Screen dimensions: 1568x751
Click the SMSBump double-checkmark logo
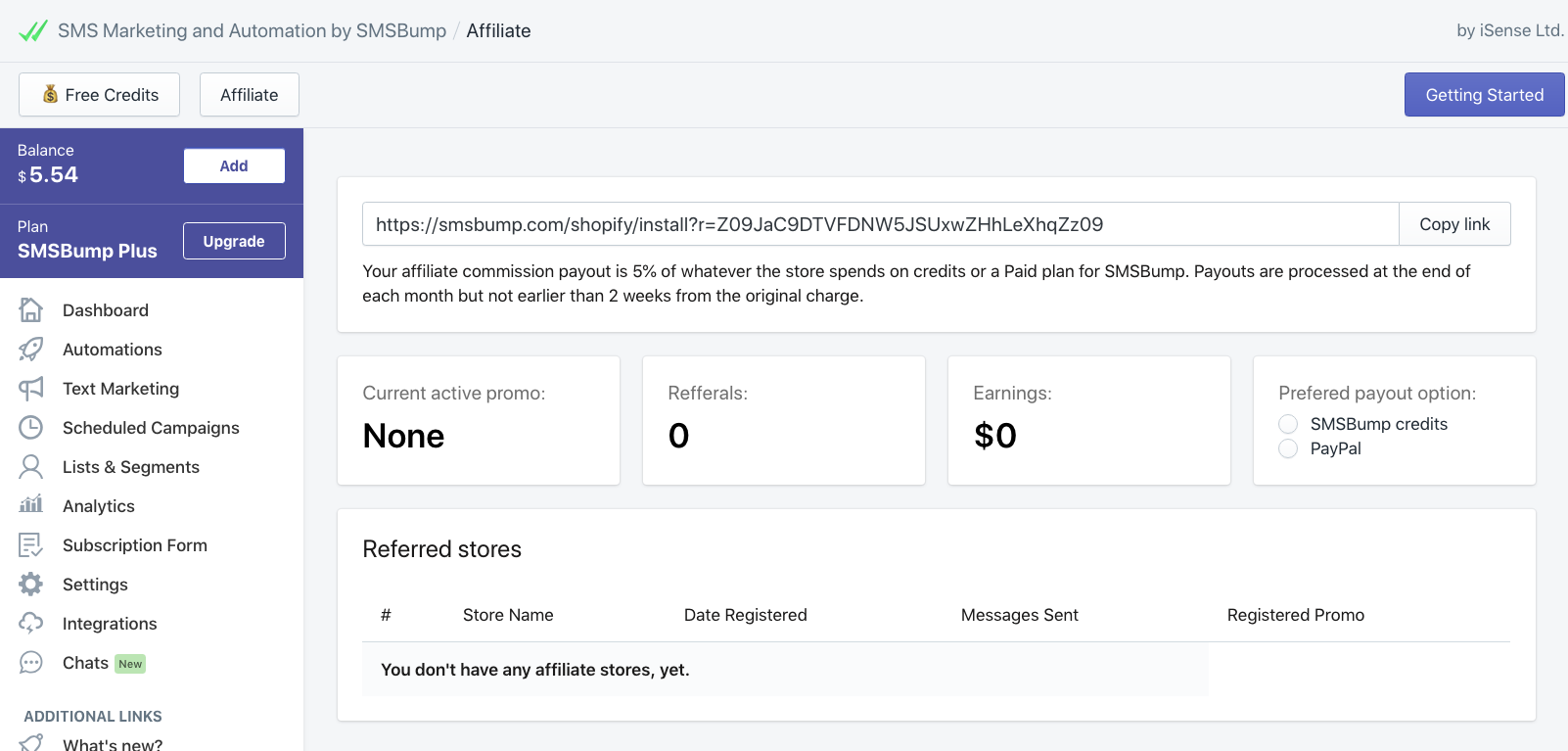point(32,30)
